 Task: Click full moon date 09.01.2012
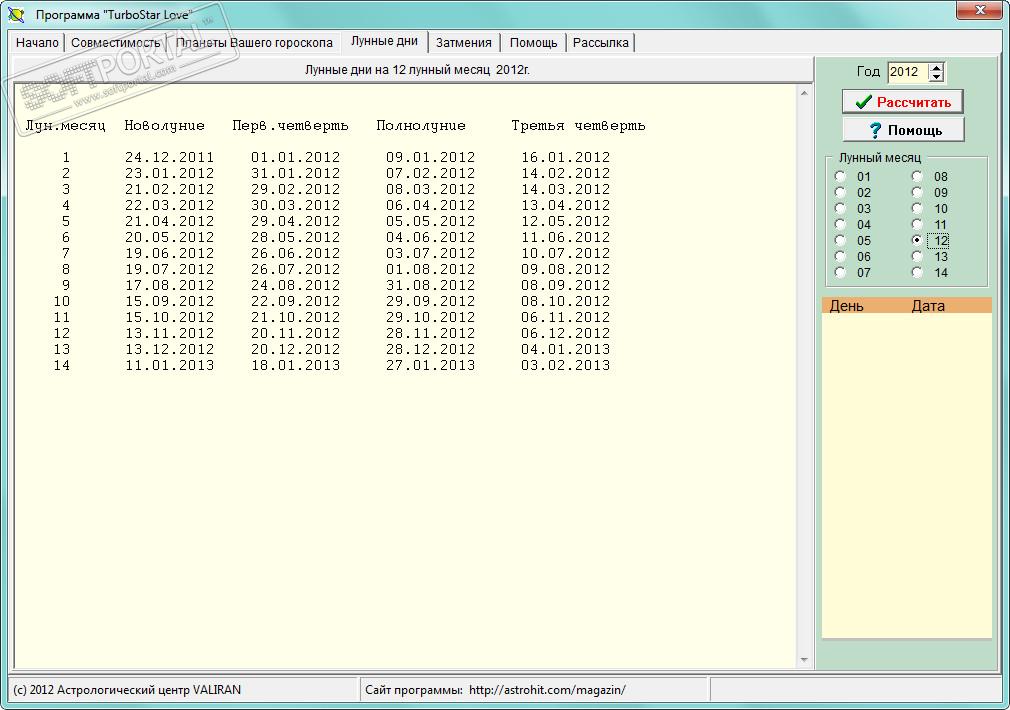click(430, 157)
